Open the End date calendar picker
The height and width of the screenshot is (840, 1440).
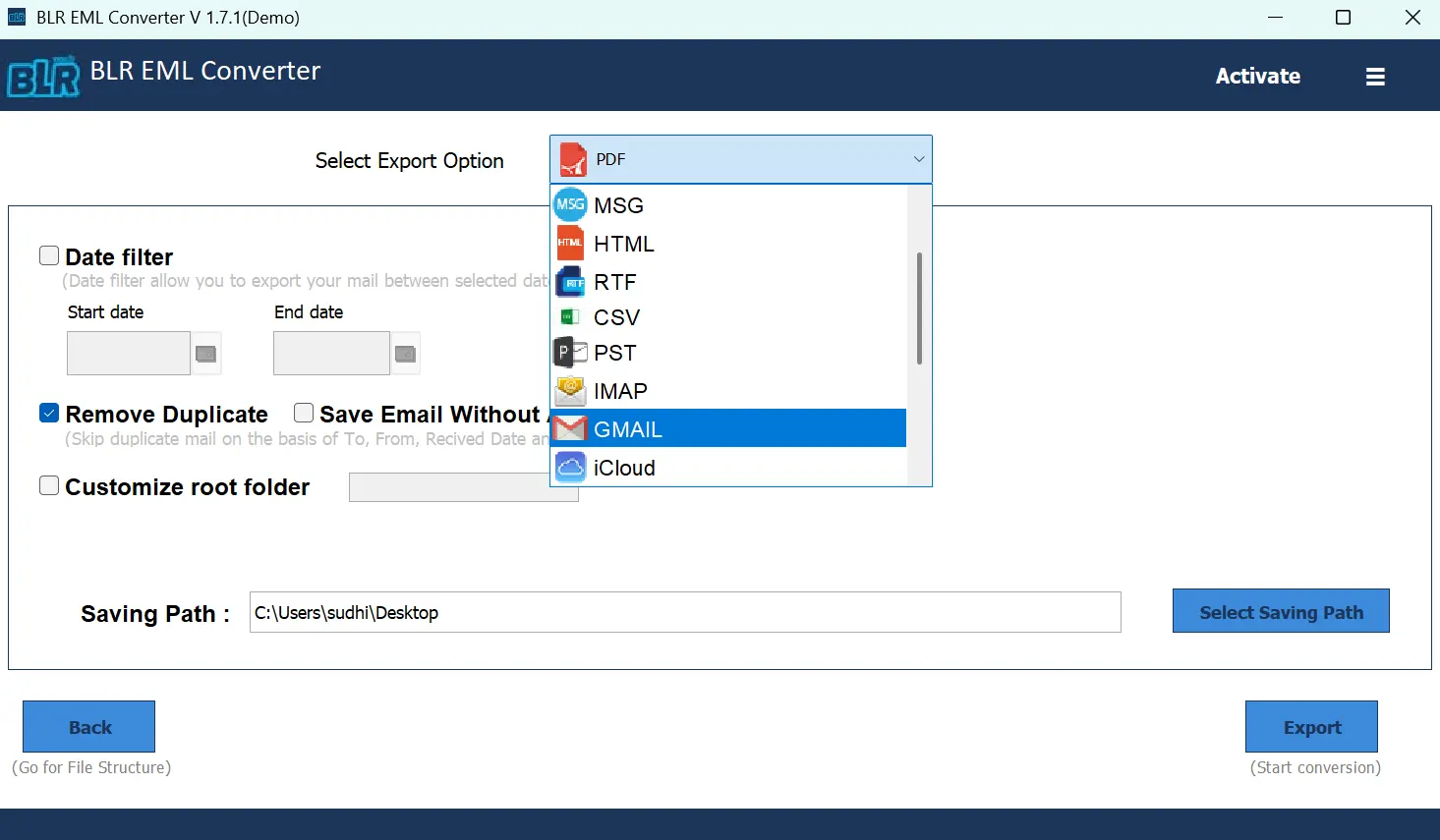click(x=405, y=353)
